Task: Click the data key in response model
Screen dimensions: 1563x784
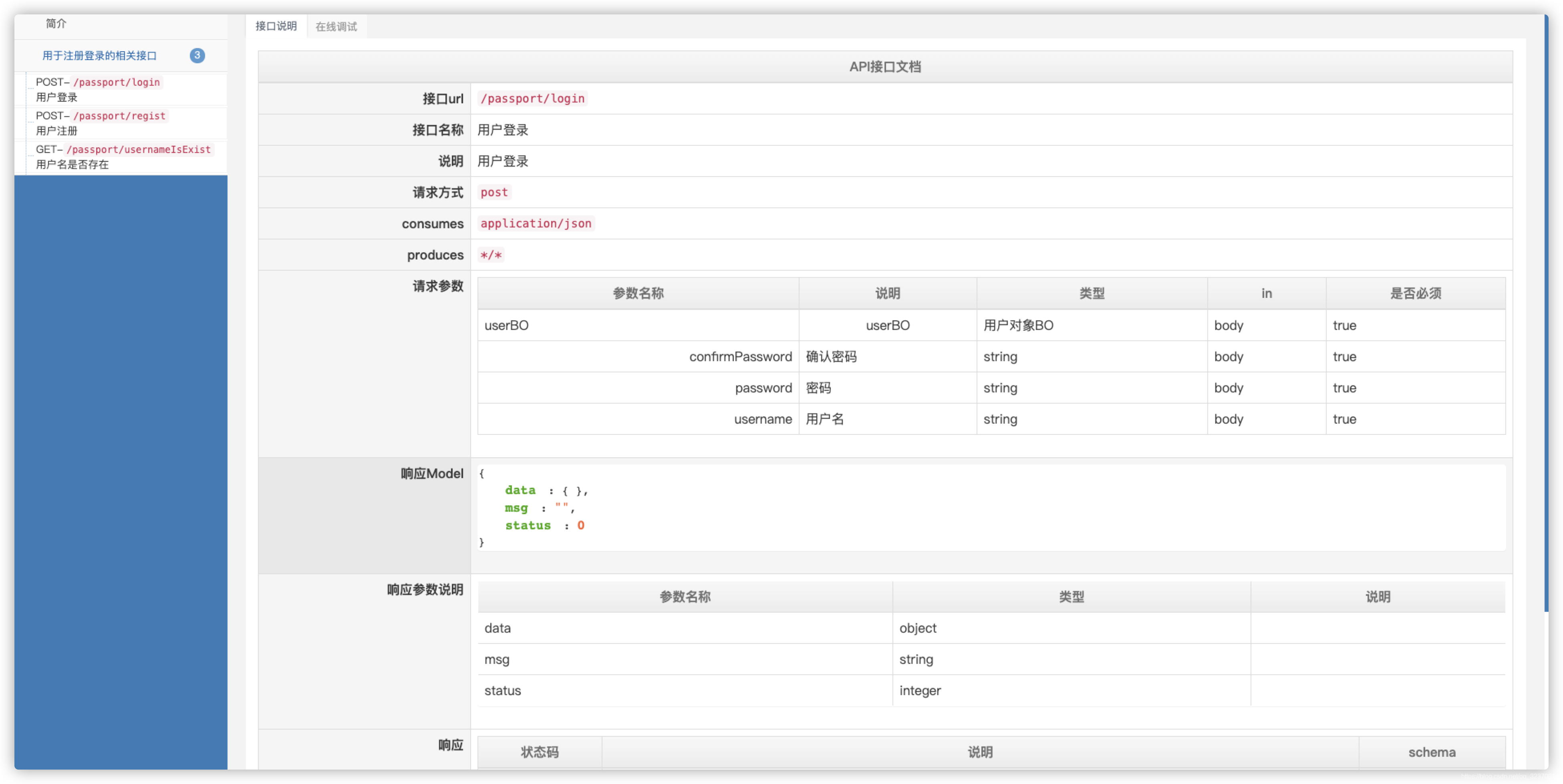Action: [520, 490]
